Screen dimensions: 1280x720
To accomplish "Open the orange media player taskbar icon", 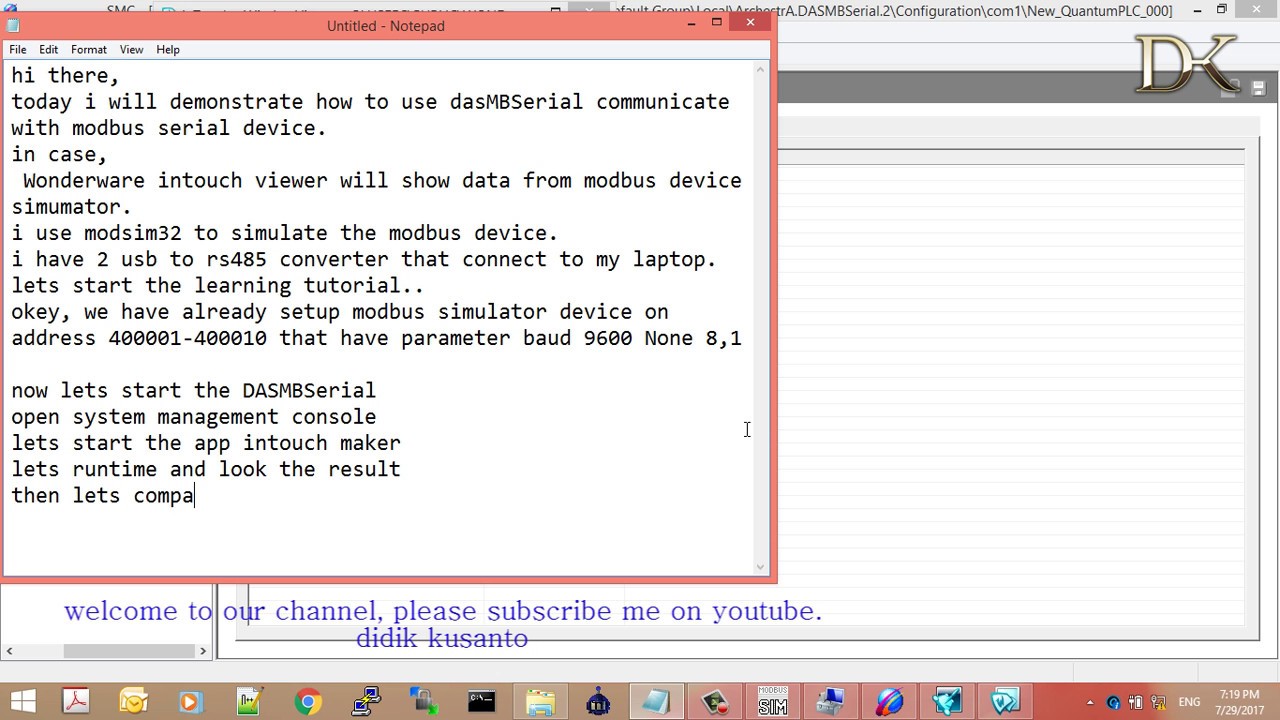I will (x=190, y=701).
